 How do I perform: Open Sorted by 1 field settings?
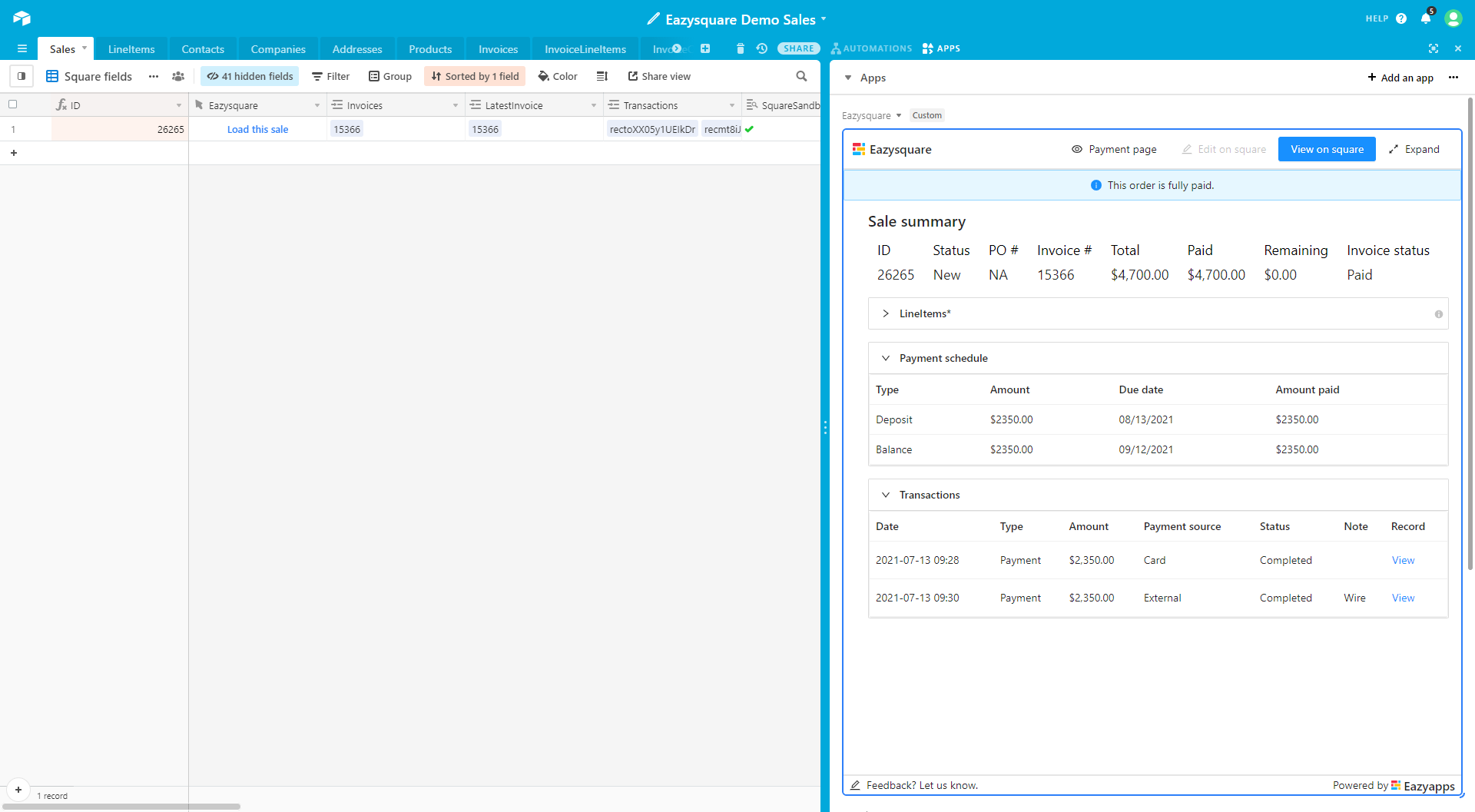coord(475,76)
